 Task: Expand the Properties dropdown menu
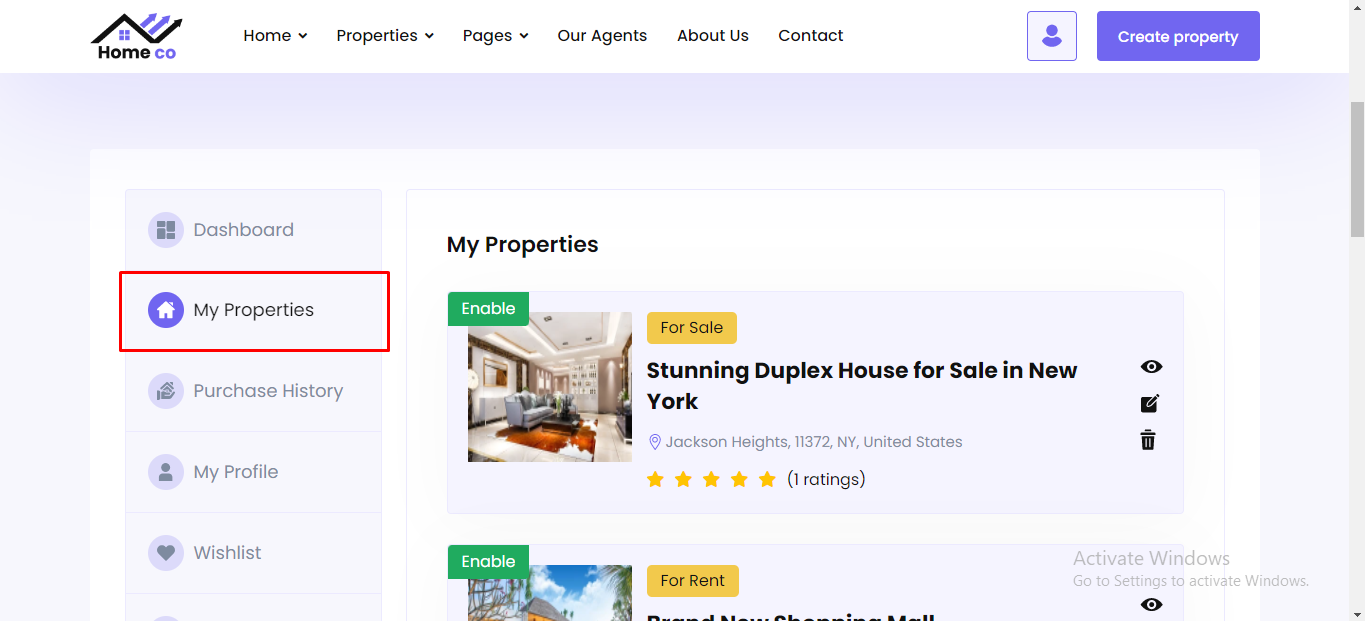(385, 36)
